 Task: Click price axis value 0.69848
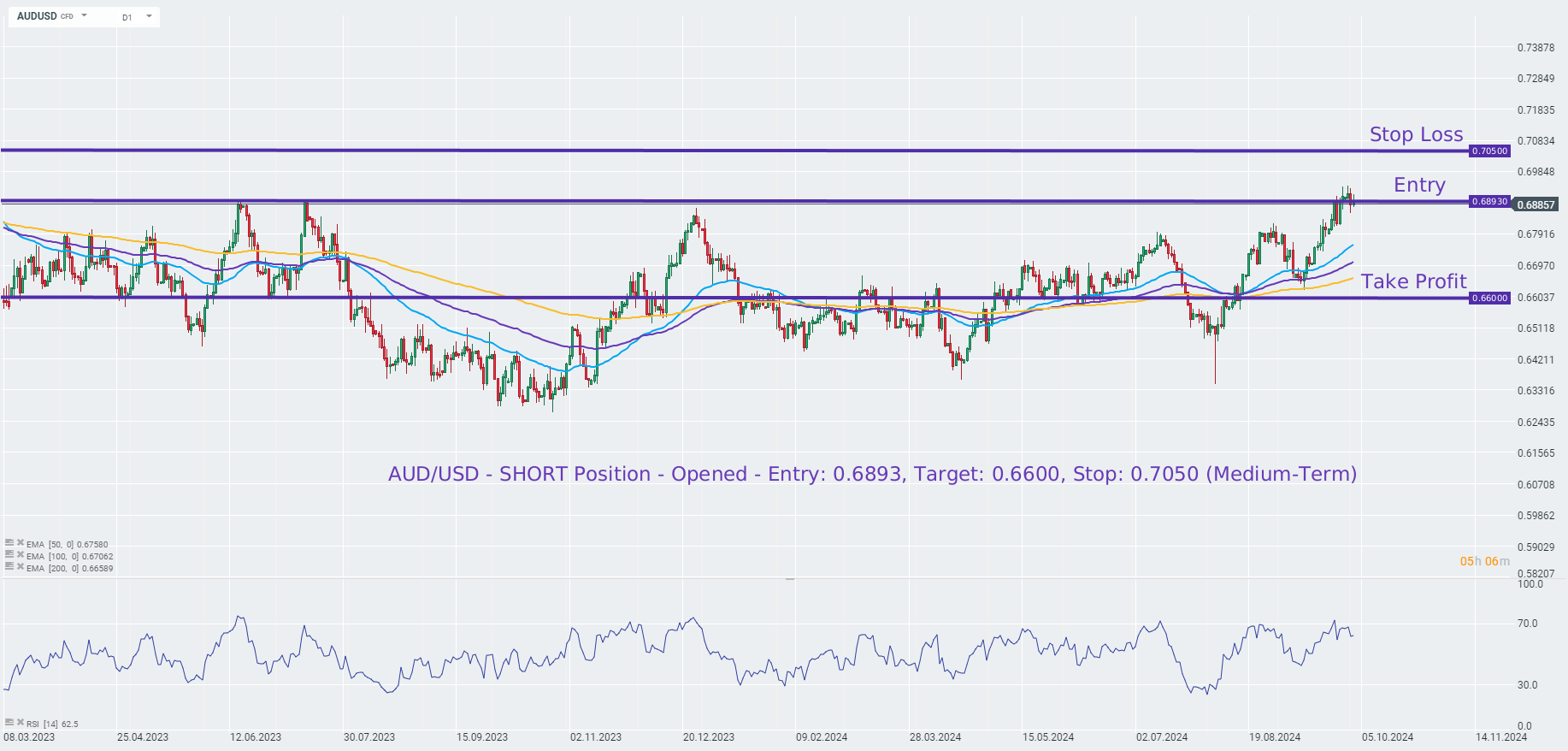point(1536,171)
